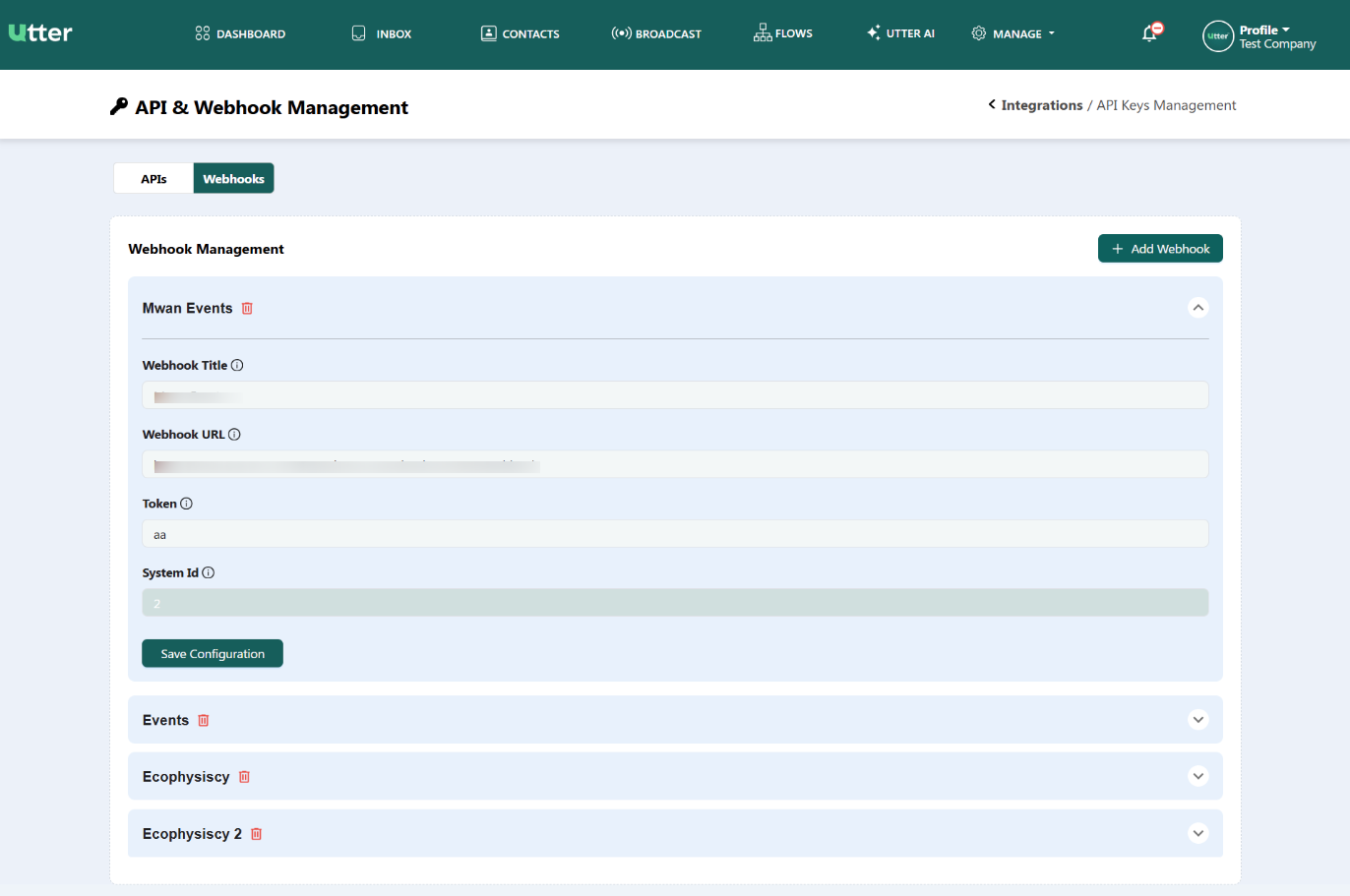
Task: Show info for Webhook URL
Action: (234, 435)
